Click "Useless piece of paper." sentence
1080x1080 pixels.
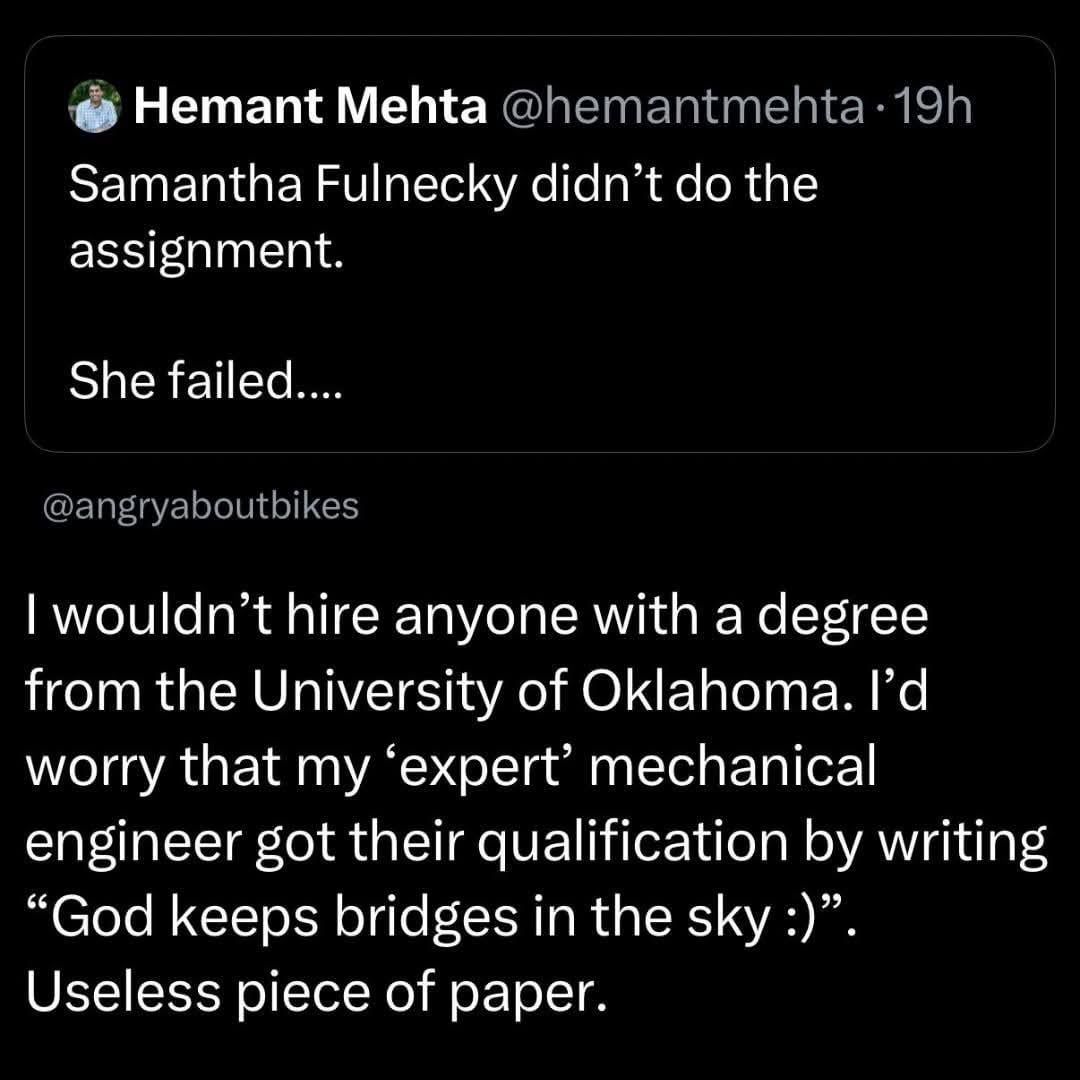click(316, 993)
